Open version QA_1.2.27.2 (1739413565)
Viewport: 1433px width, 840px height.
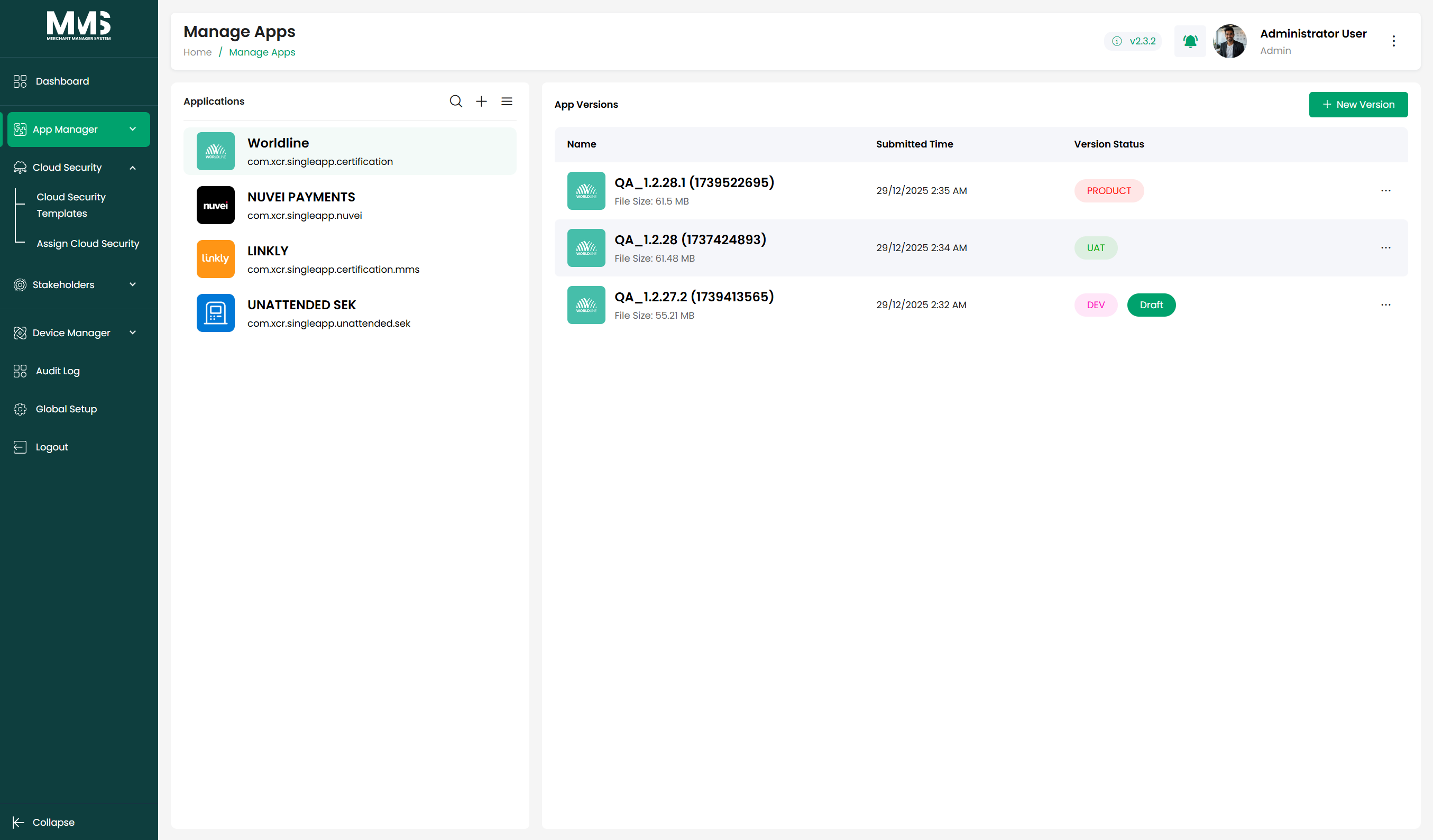(694, 297)
